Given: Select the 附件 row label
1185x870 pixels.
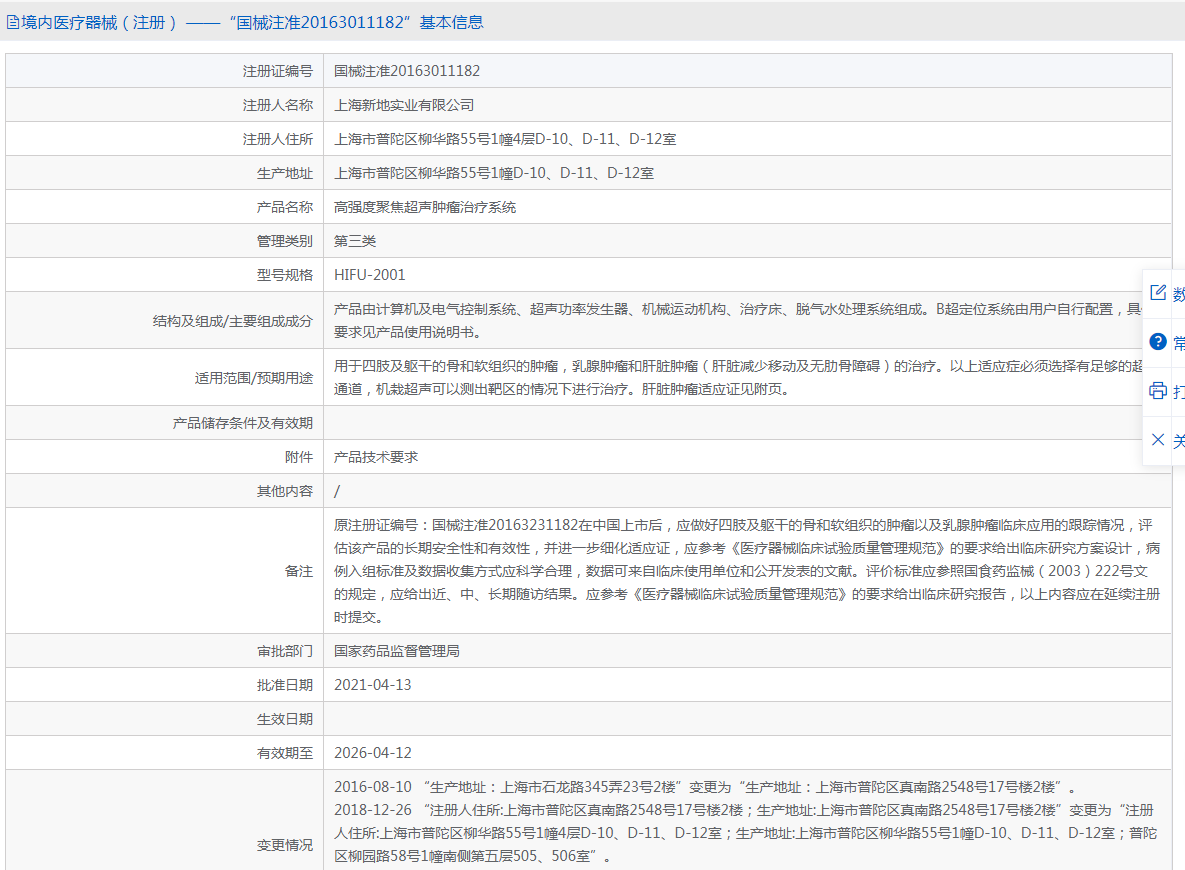Looking at the screenshot, I should (299, 457).
